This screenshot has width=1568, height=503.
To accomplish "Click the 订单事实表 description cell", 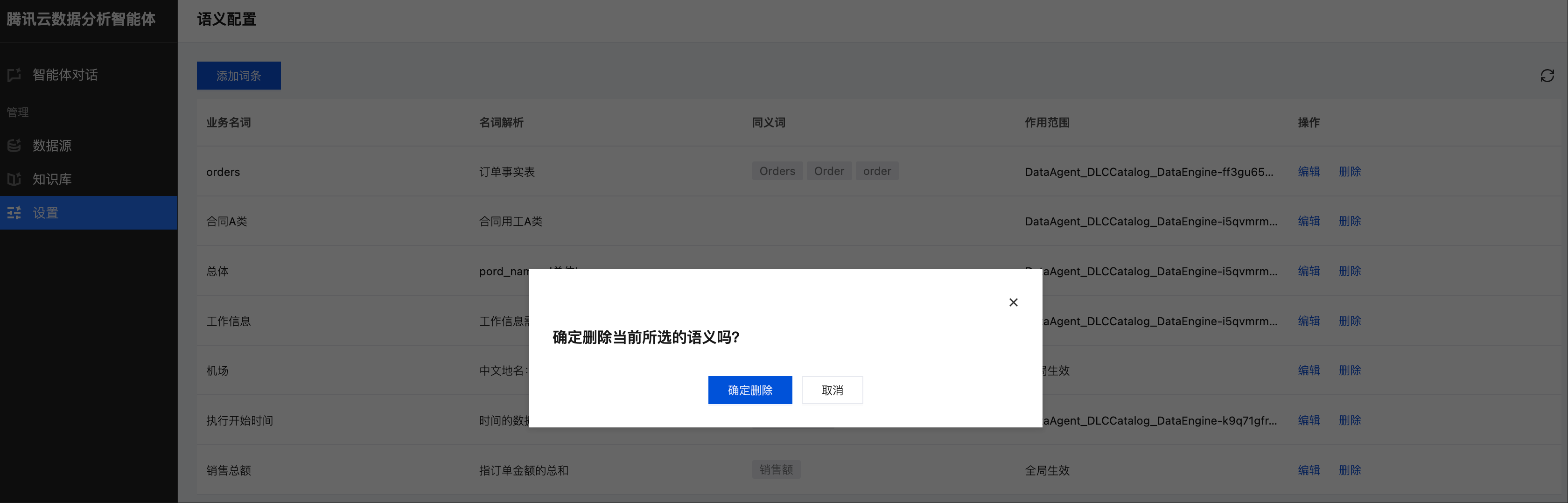I will tap(507, 172).
